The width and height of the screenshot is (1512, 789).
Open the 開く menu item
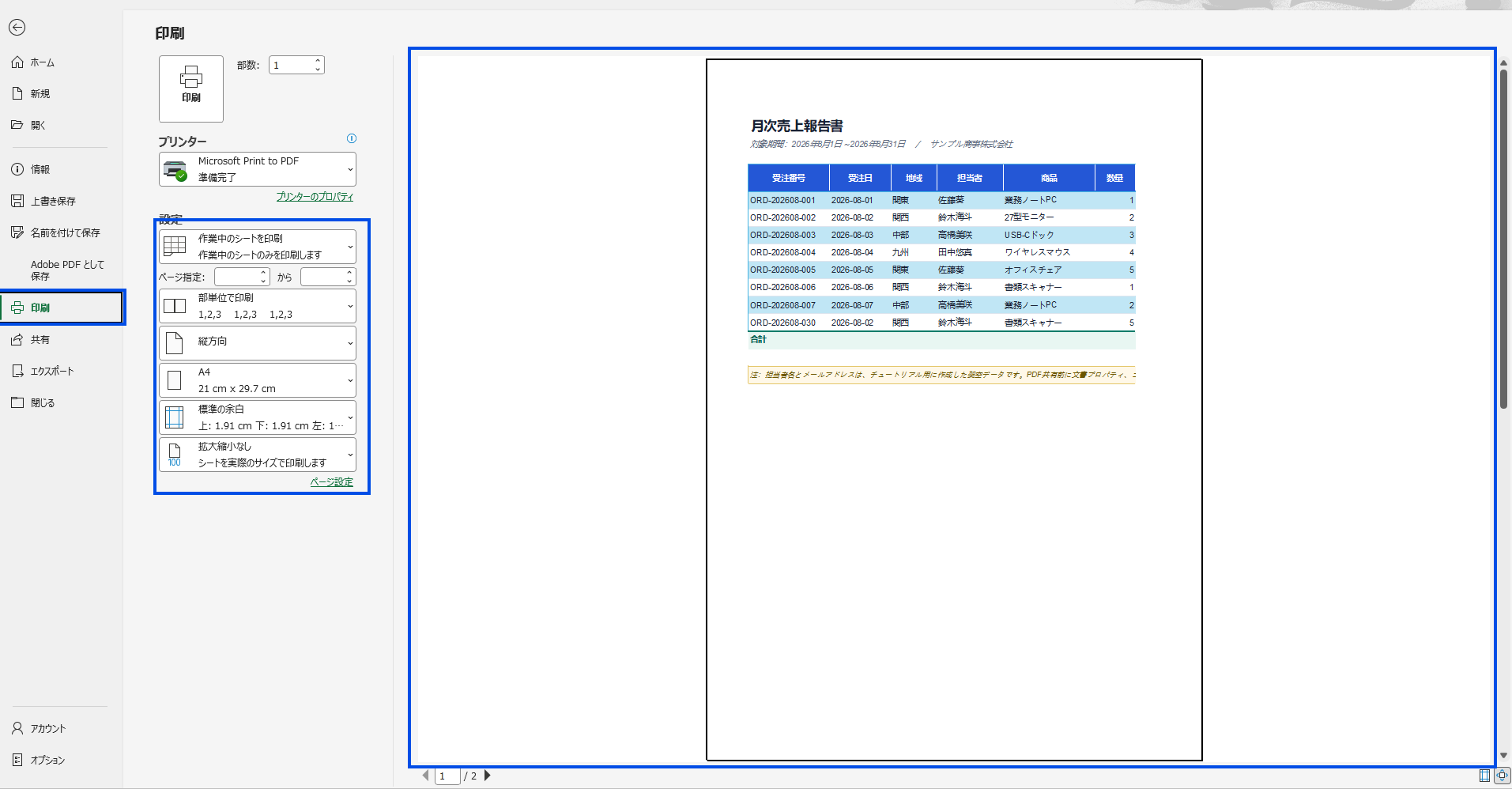click(x=61, y=125)
